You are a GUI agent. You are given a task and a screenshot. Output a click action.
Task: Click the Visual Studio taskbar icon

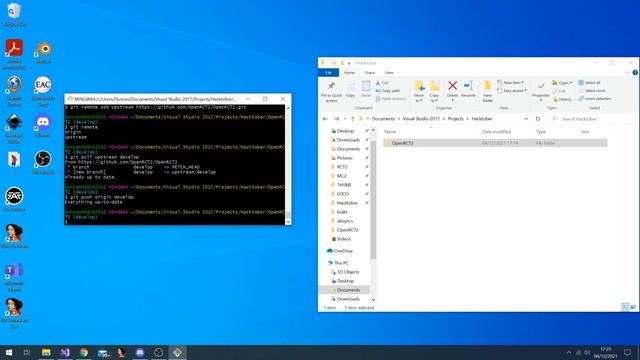65,352
